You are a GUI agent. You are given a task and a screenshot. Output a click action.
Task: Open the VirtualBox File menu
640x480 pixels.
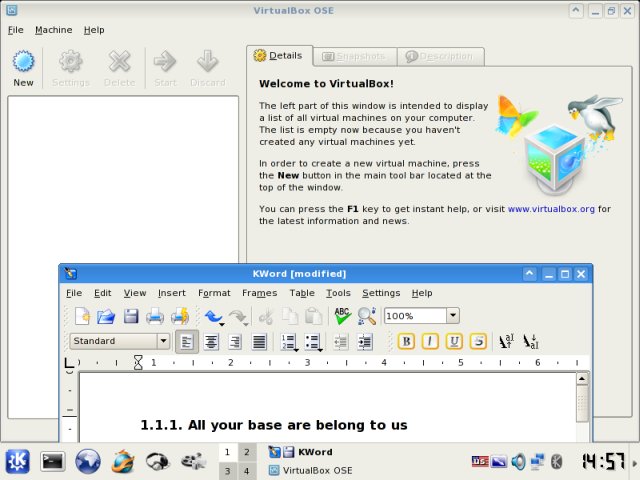click(x=16, y=30)
